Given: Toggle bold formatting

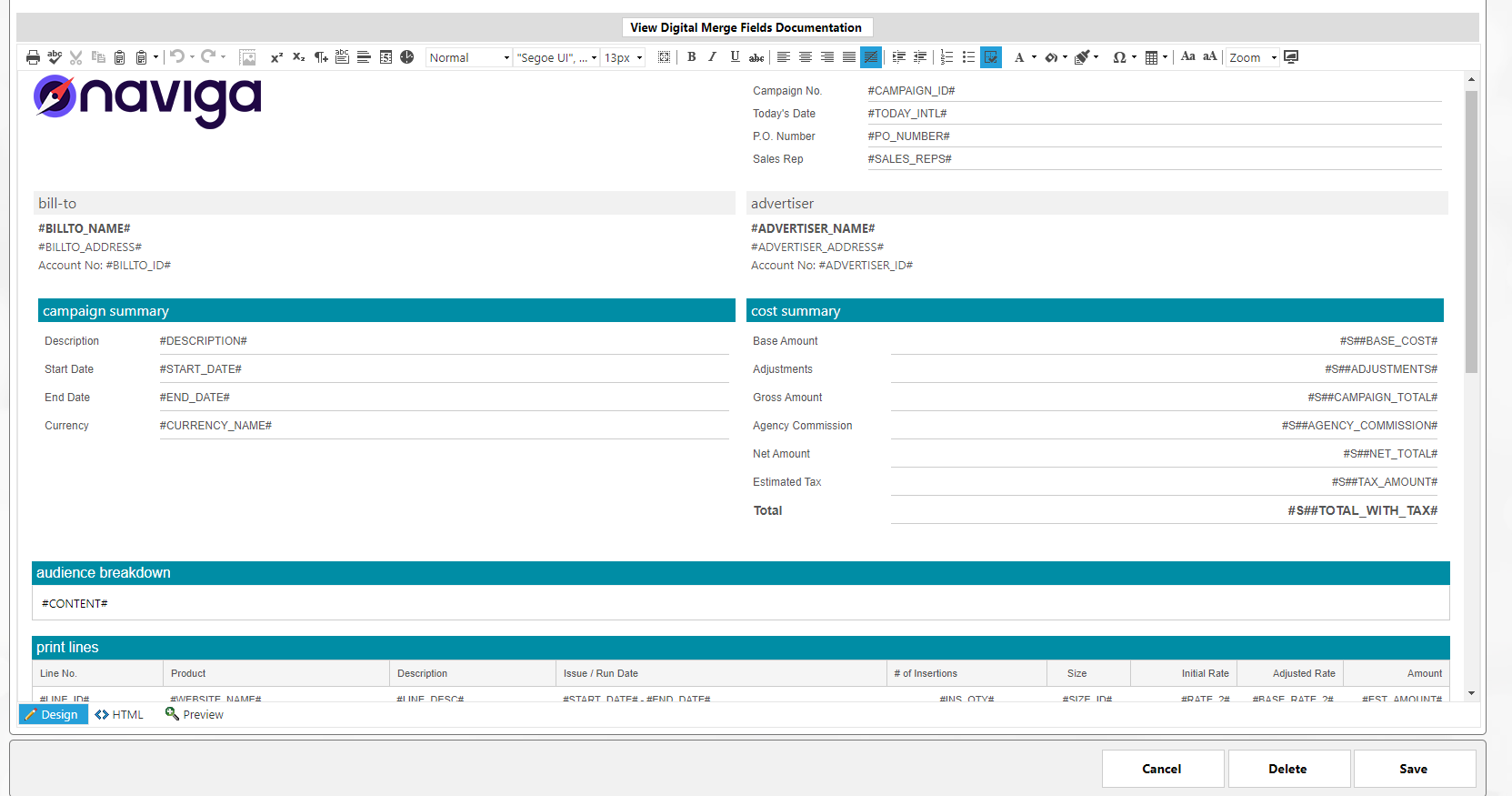Looking at the screenshot, I should [691, 57].
